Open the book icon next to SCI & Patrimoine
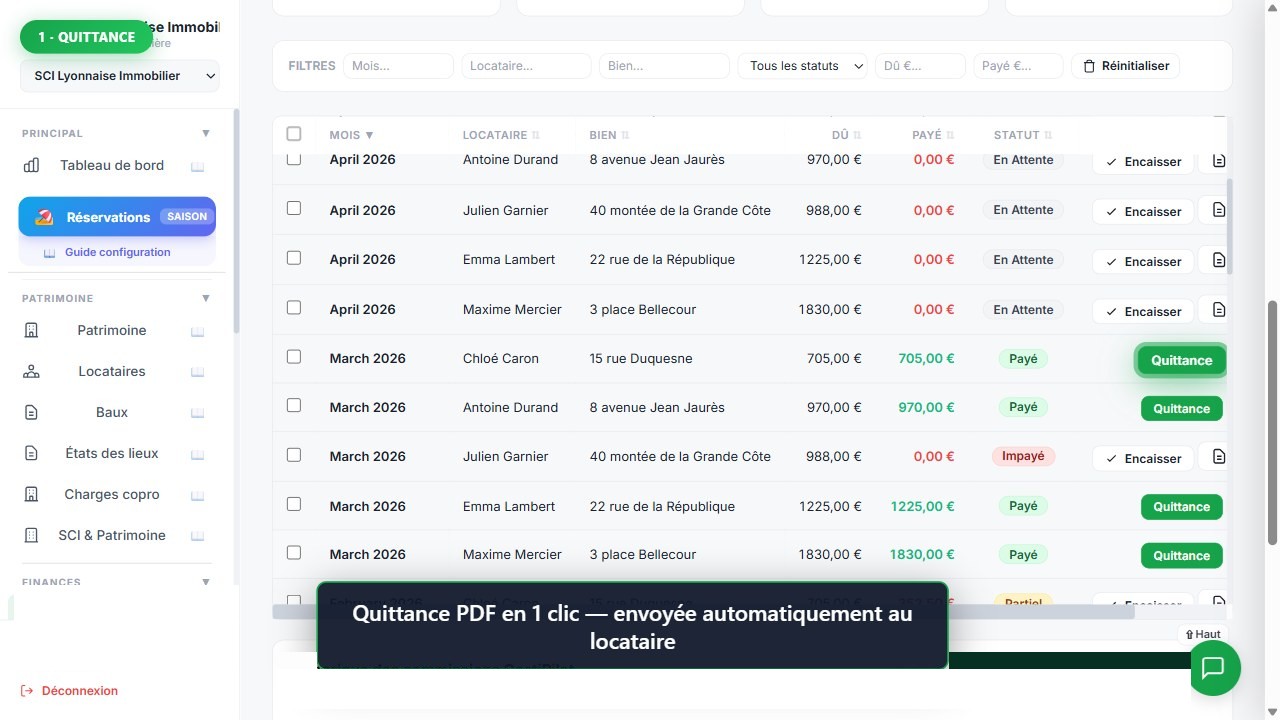The height and width of the screenshot is (720, 1280). [198, 536]
